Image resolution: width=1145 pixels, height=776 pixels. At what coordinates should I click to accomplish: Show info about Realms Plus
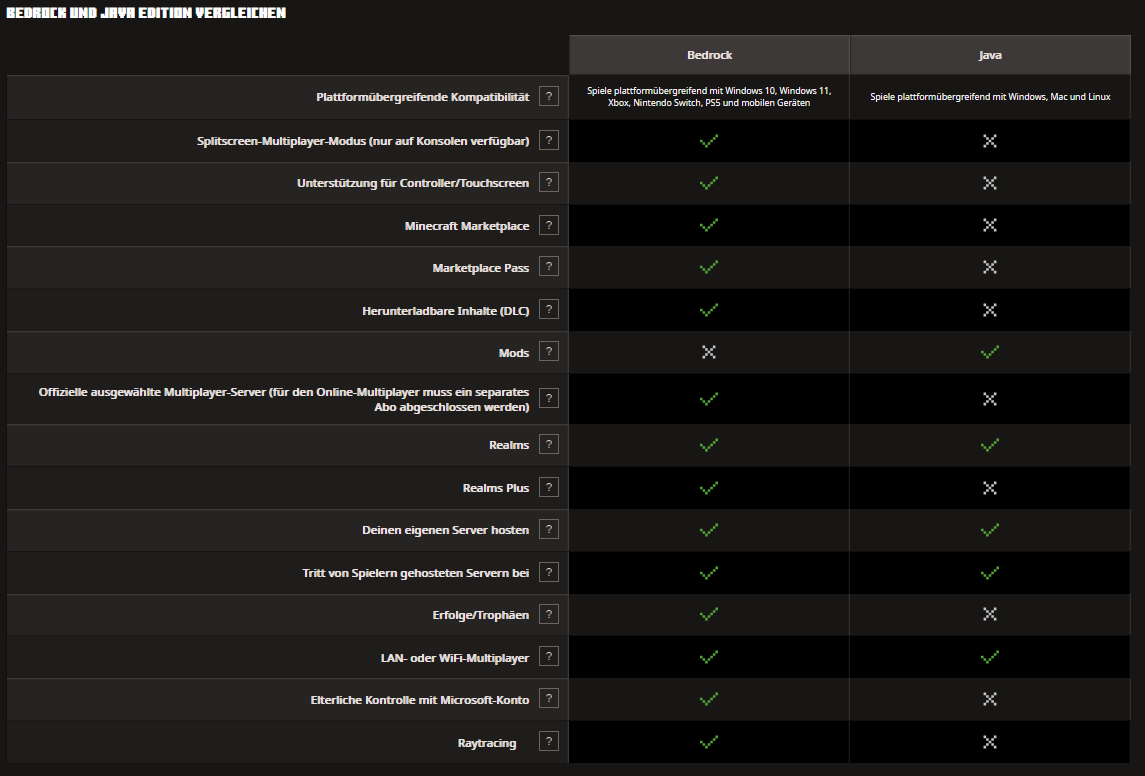[x=548, y=487]
